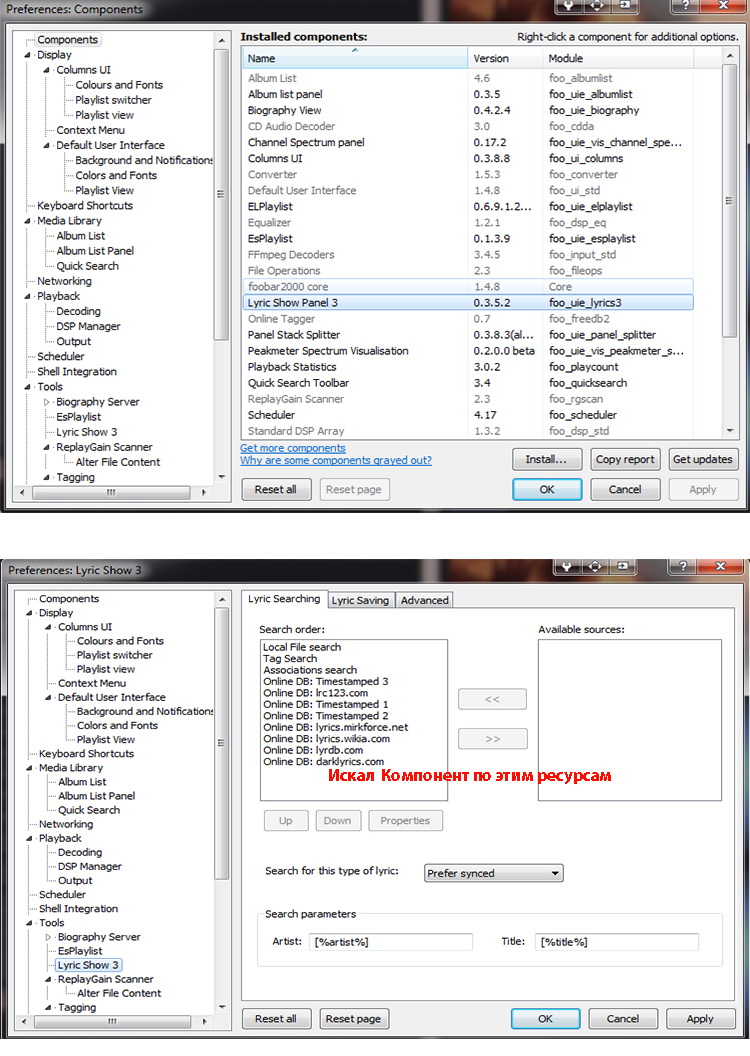Click Reset all in the Components window

pyautogui.click(x=275, y=490)
